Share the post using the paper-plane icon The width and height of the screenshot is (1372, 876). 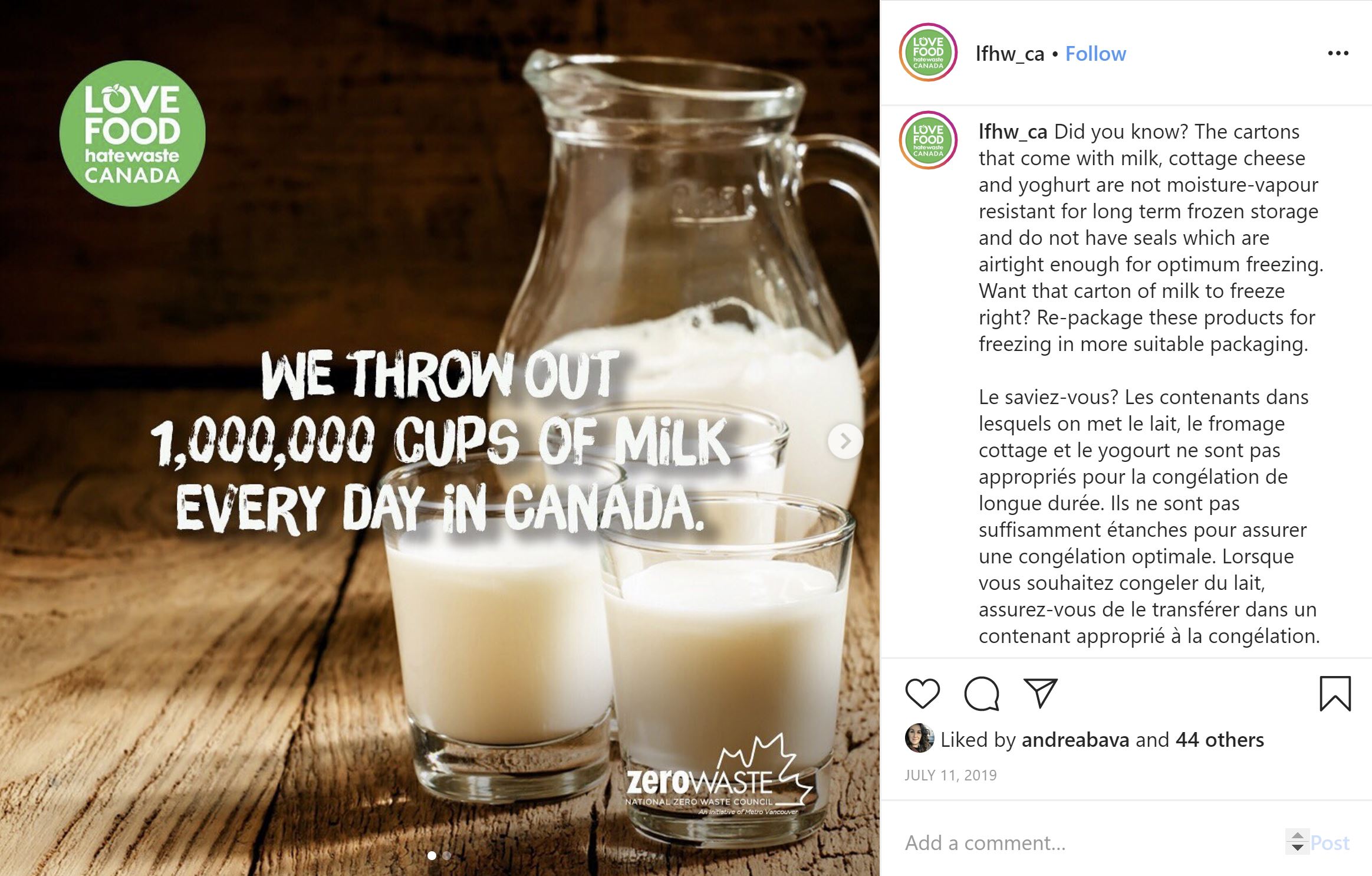pyautogui.click(x=1041, y=694)
